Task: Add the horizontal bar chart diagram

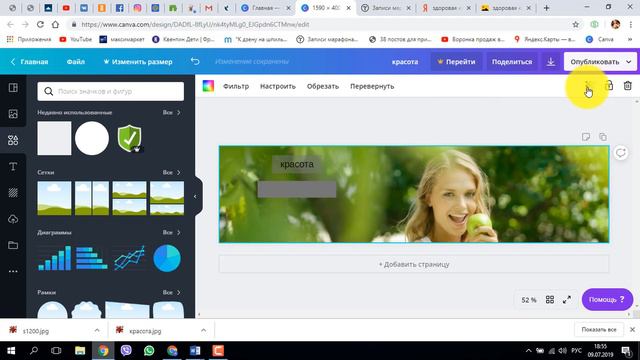Action: 92,258
